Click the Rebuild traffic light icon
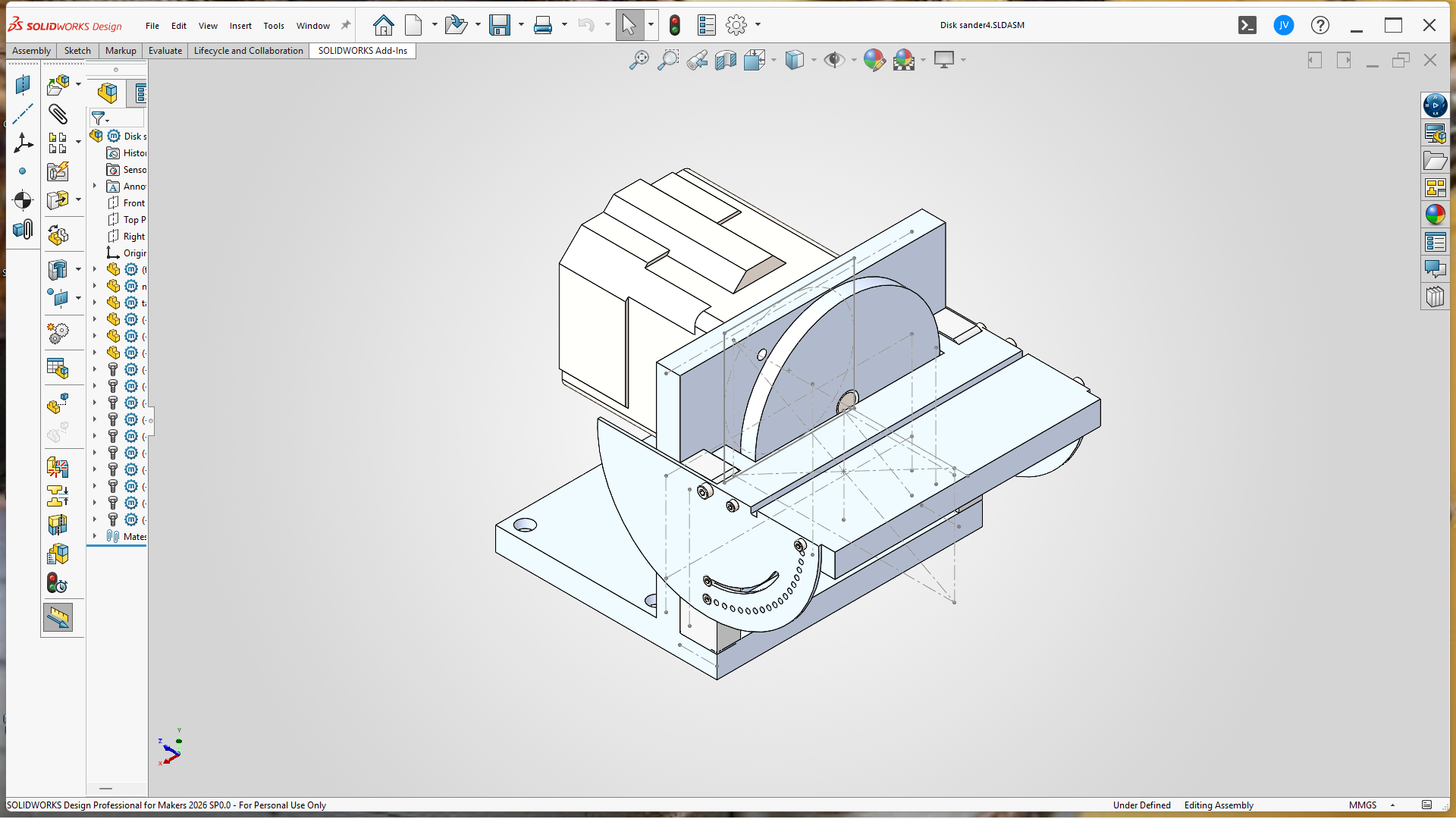Image resolution: width=1456 pixels, height=819 pixels. tap(675, 25)
